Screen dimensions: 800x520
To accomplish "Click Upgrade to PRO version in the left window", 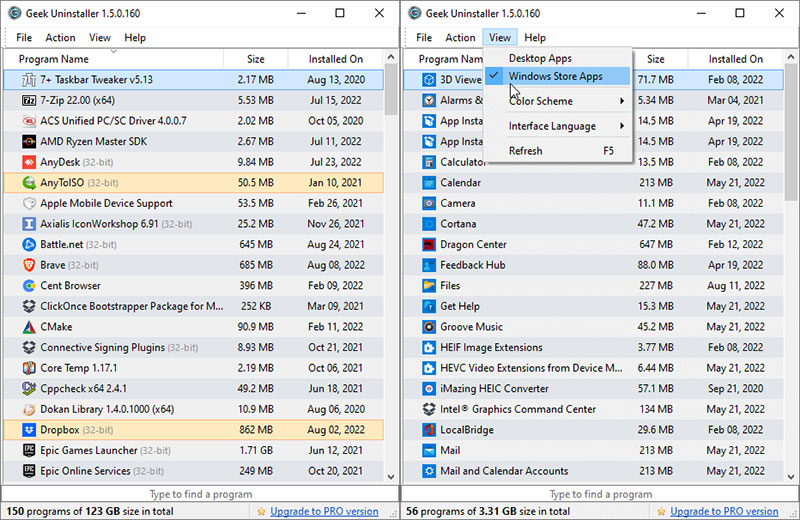I will [x=324, y=511].
